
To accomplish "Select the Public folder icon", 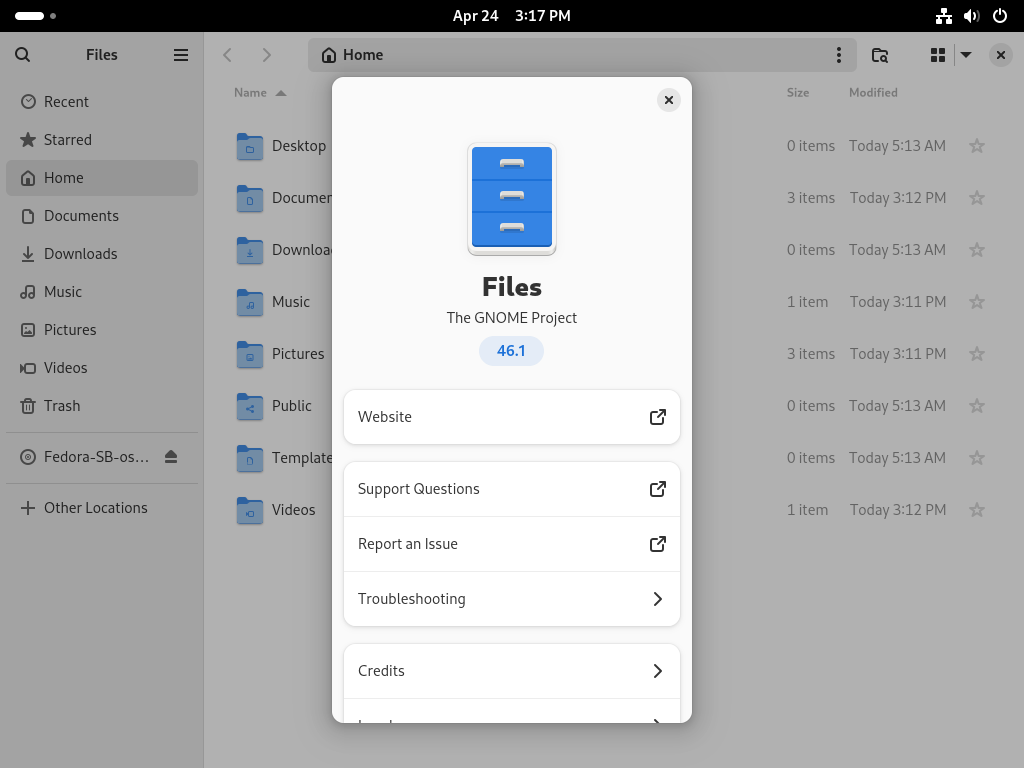I will (249, 406).
